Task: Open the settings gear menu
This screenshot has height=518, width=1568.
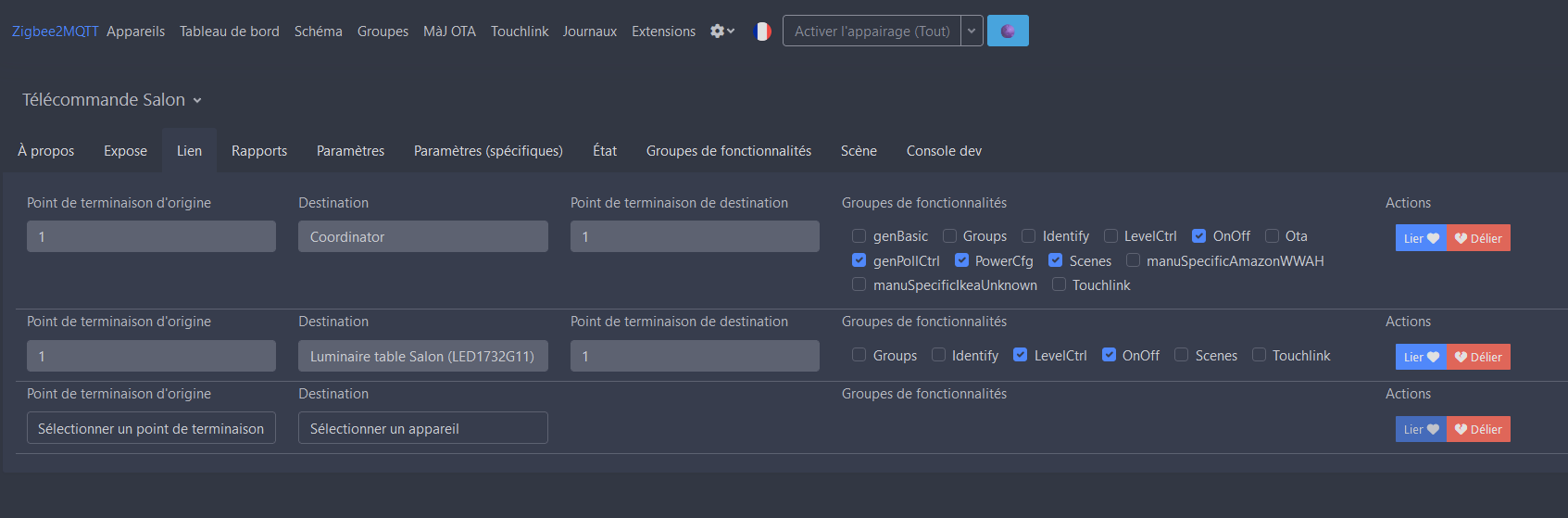Action: tap(721, 32)
